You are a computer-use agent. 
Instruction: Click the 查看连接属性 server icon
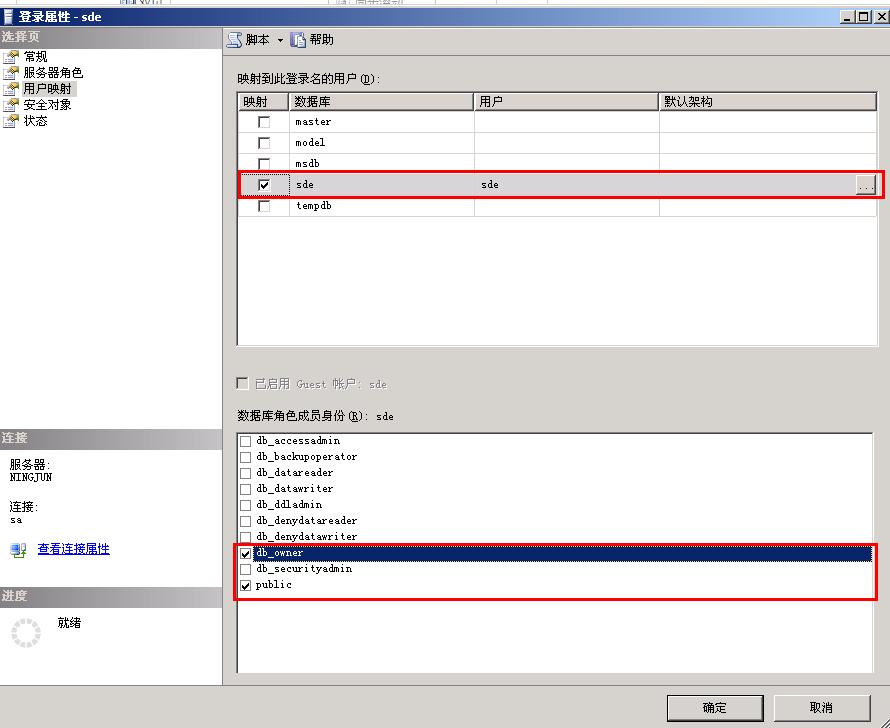click(16, 548)
